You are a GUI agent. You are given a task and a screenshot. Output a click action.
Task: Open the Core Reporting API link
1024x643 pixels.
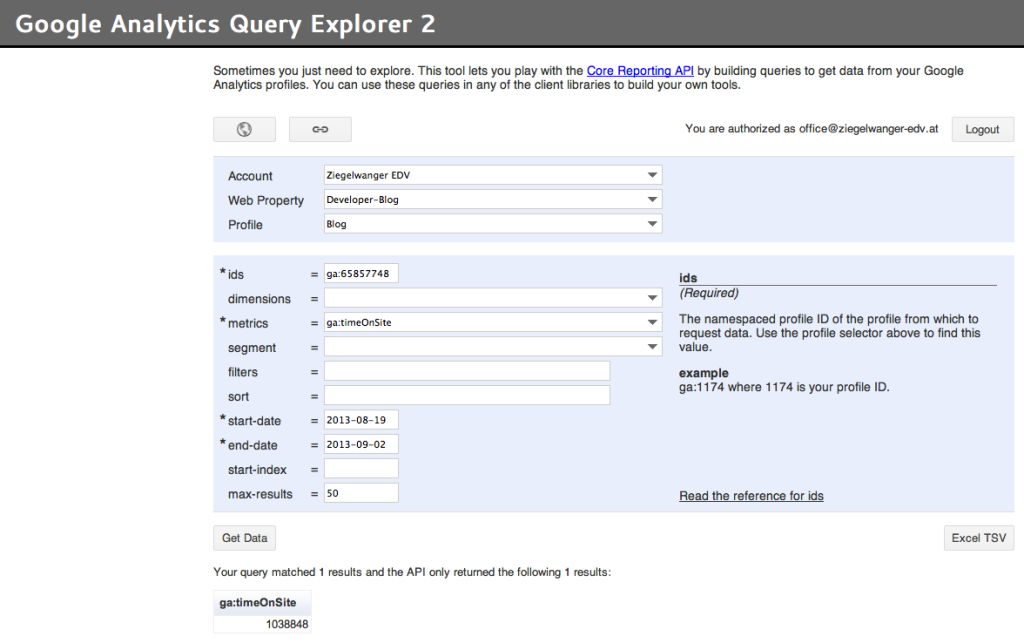pyautogui.click(x=640, y=71)
